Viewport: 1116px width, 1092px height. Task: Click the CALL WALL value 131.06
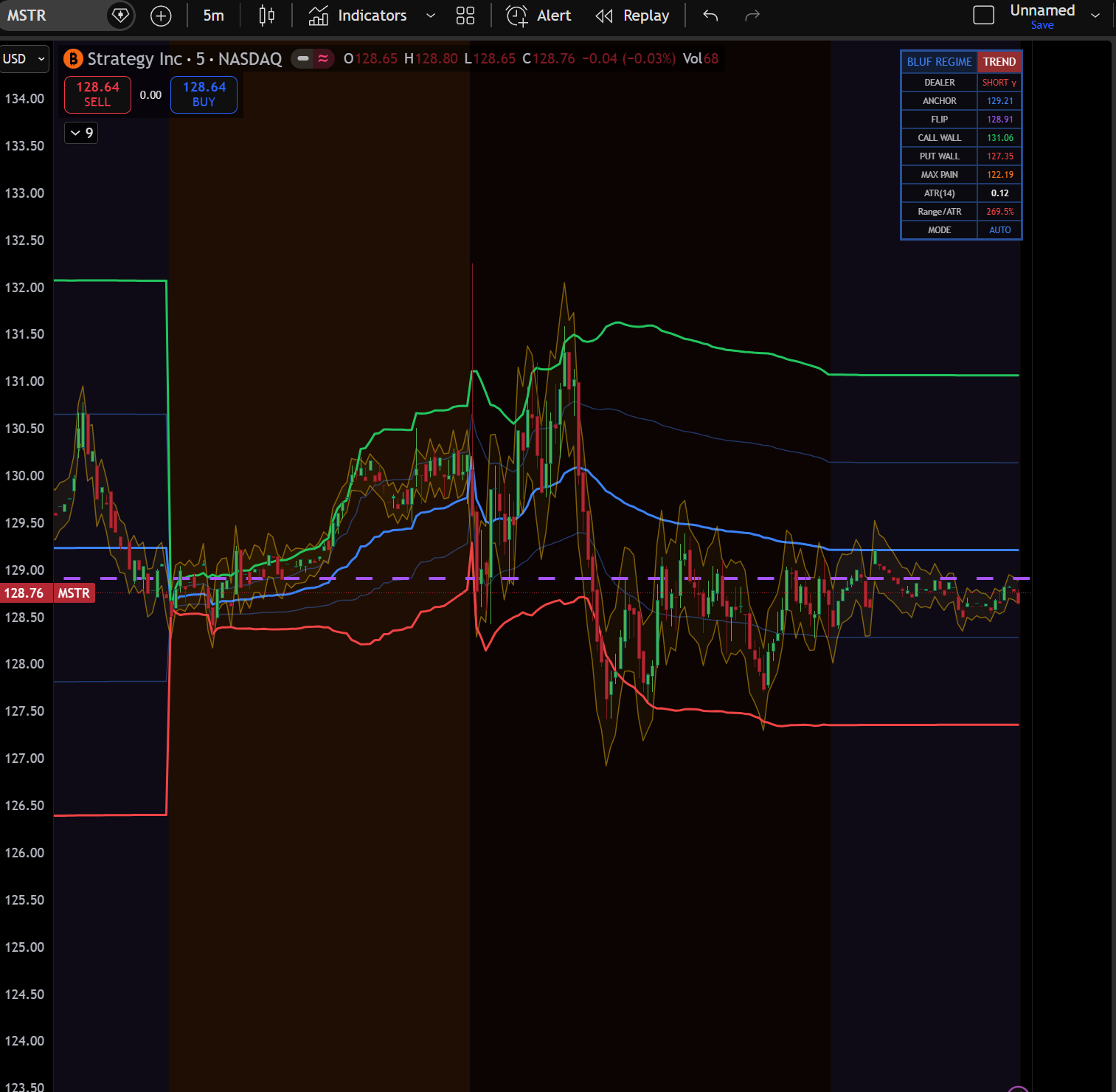999,138
